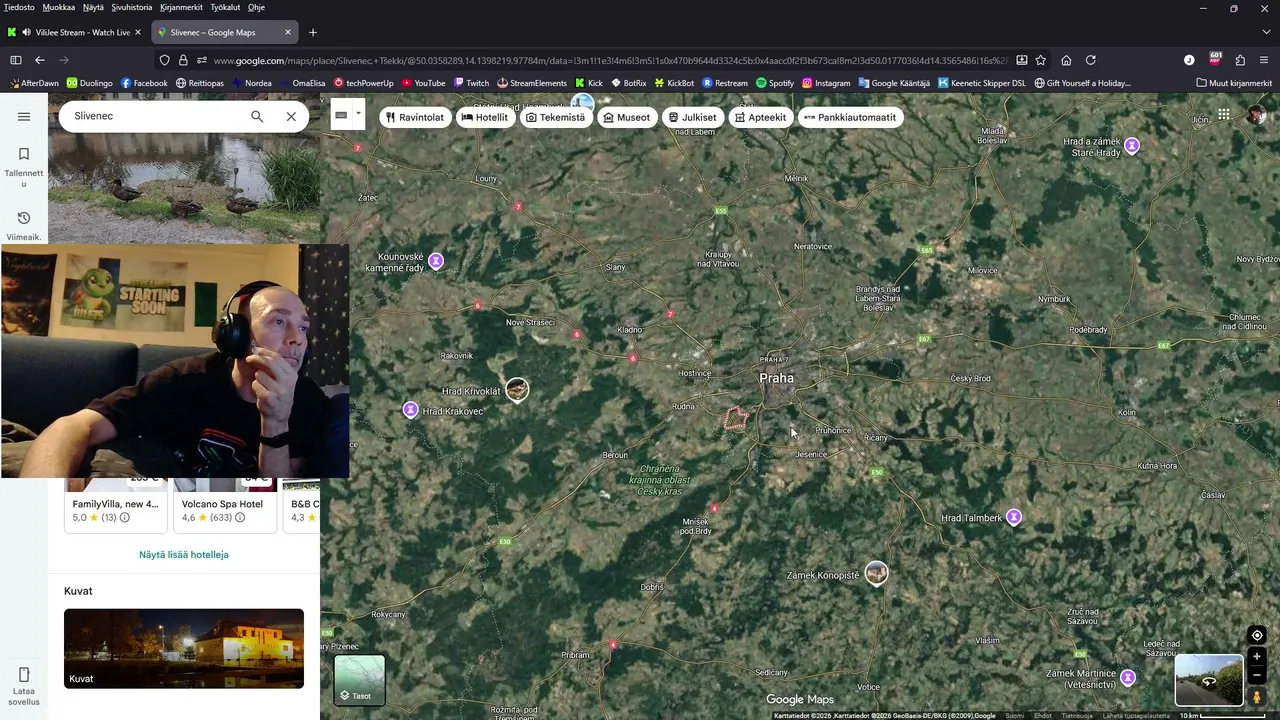Click the Beroun town label
The image size is (1280, 720).
615,455
